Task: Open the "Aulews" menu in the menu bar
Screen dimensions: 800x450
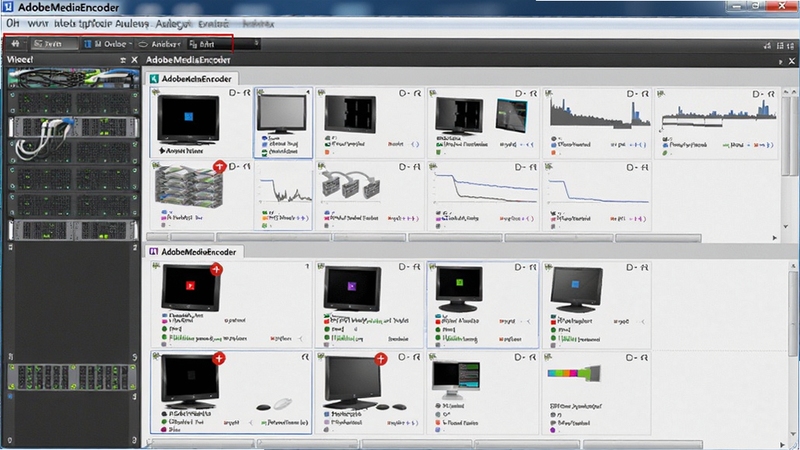Action: click(132, 23)
